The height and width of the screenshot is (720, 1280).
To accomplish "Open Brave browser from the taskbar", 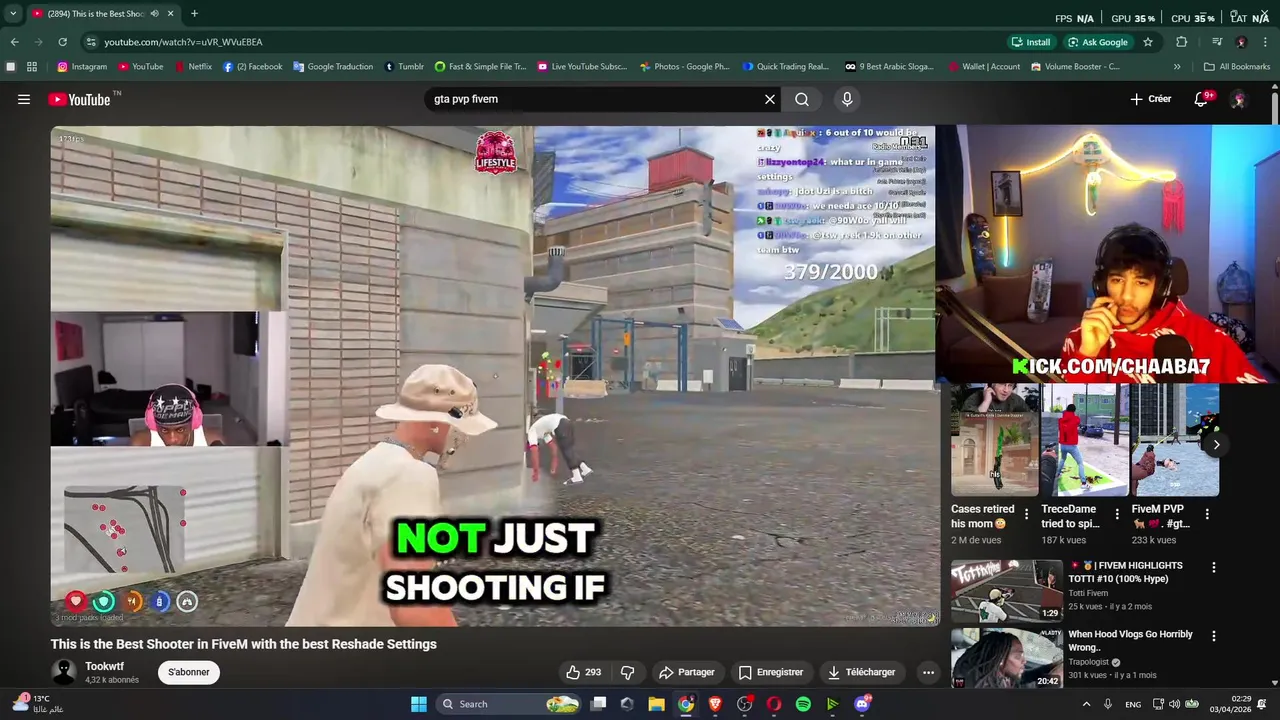I will pyautogui.click(x=715, y=704).
